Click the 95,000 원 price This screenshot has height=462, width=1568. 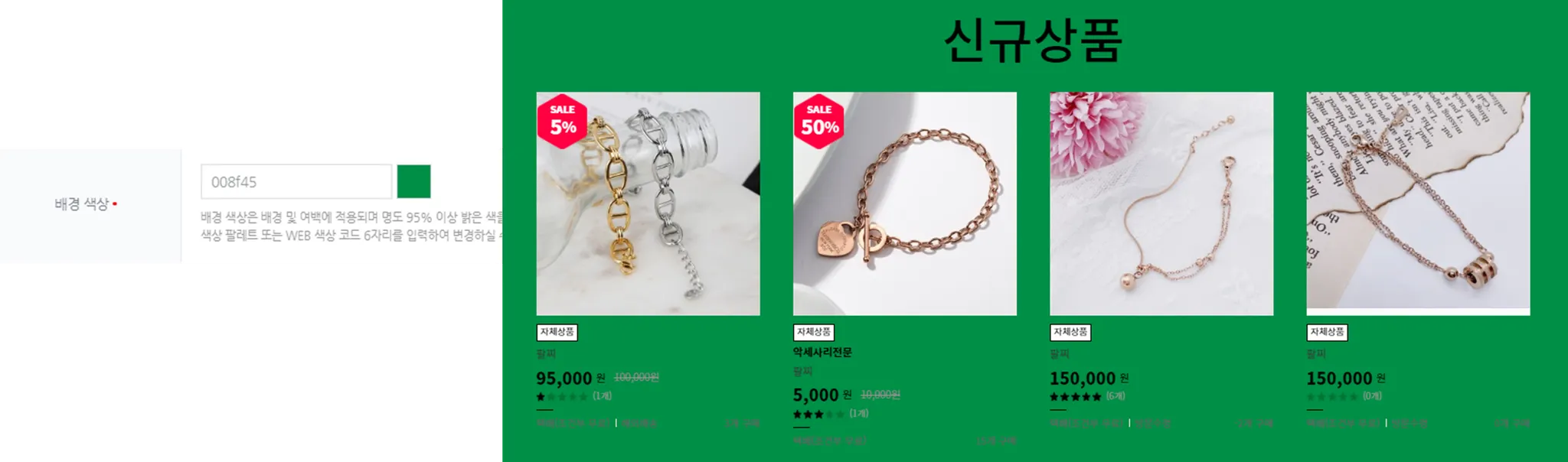pos(570,378)
